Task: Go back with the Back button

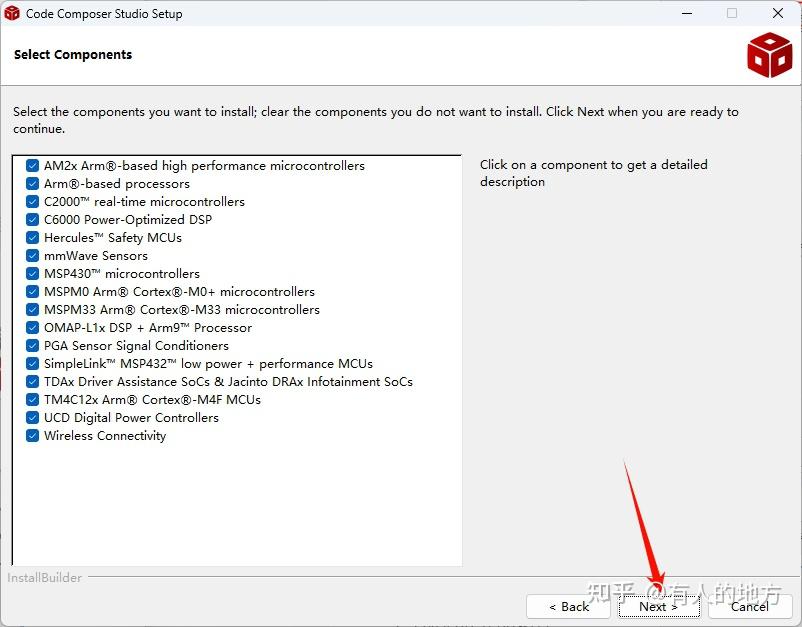Action: (568, 607)
